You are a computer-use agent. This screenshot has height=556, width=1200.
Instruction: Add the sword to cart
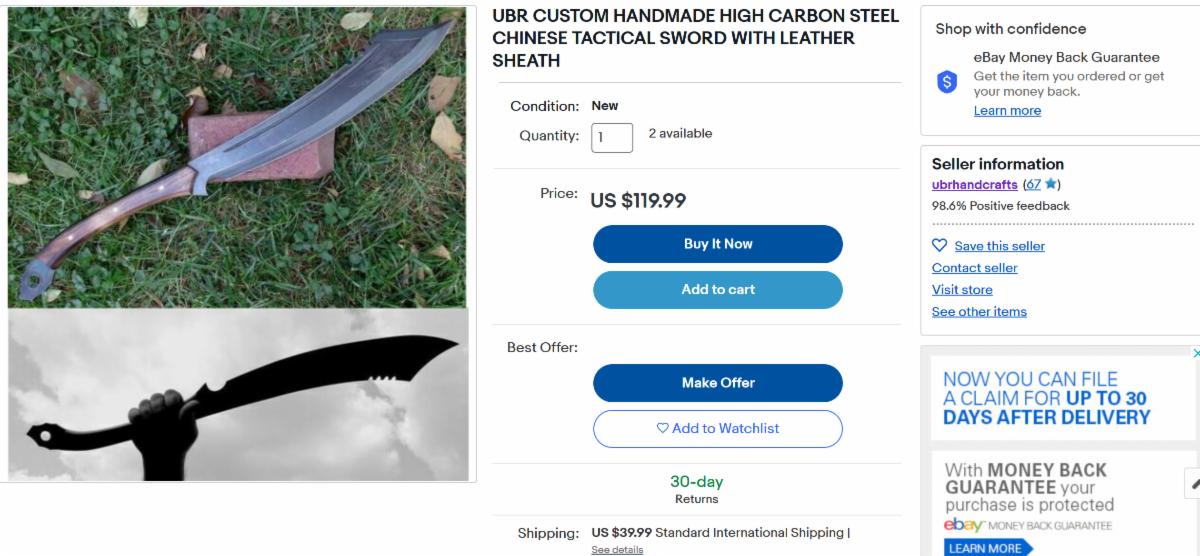coord(717,290)
